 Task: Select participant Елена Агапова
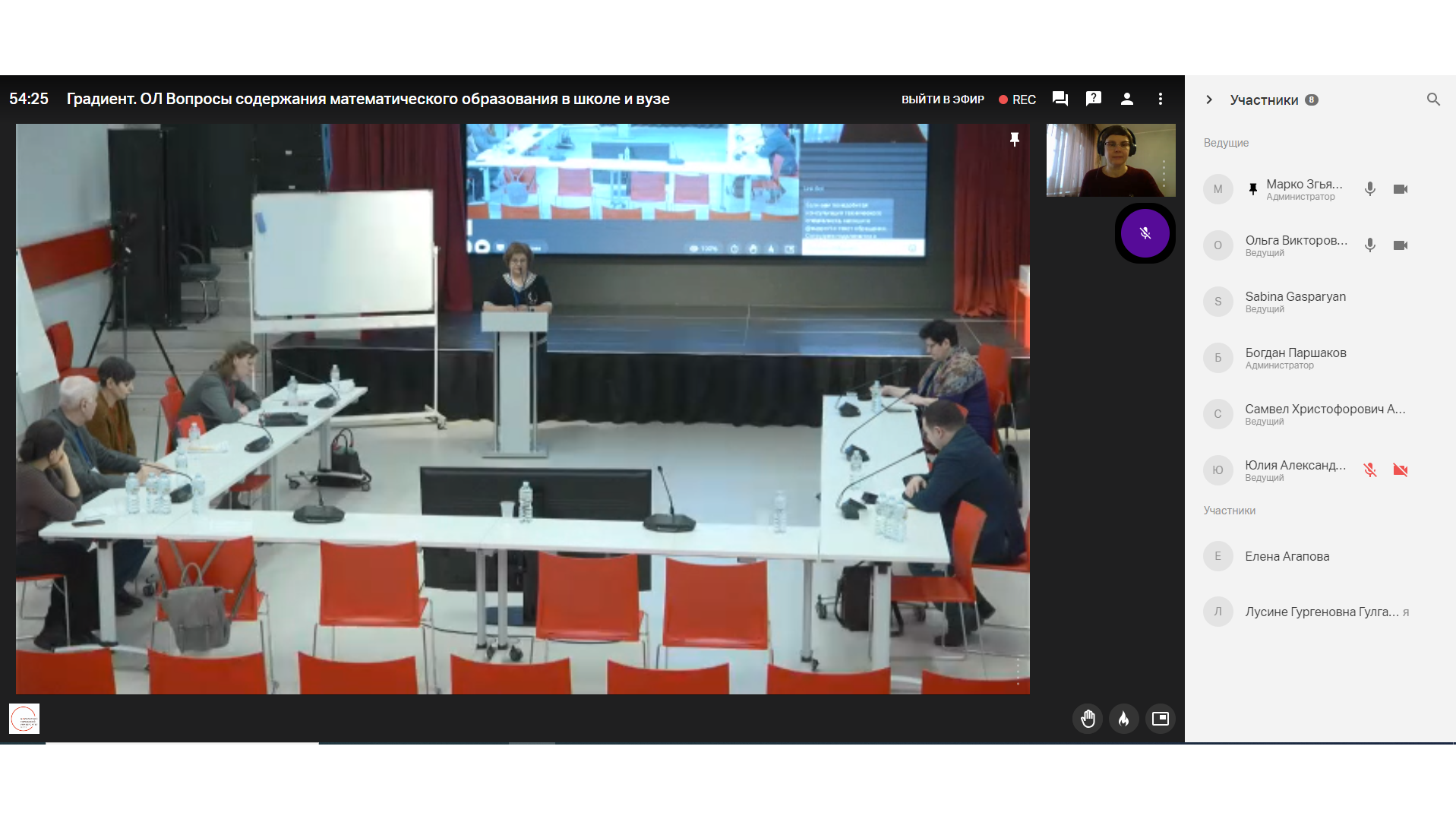(x=1287, y=556)
